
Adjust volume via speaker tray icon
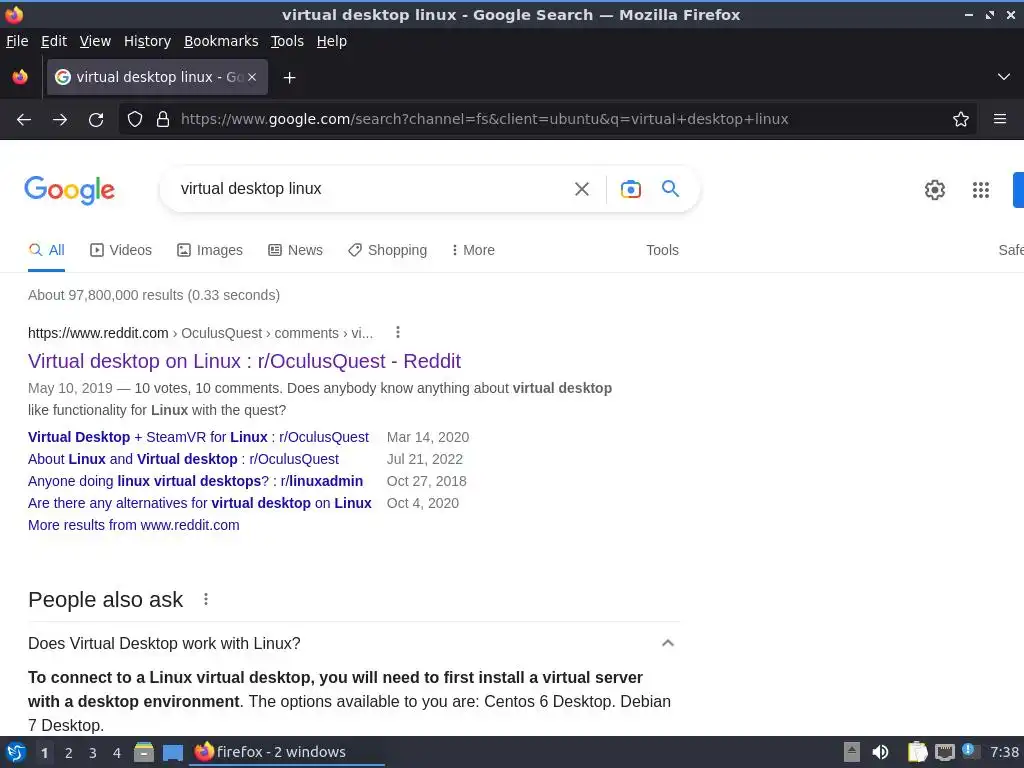click(880, 752)
